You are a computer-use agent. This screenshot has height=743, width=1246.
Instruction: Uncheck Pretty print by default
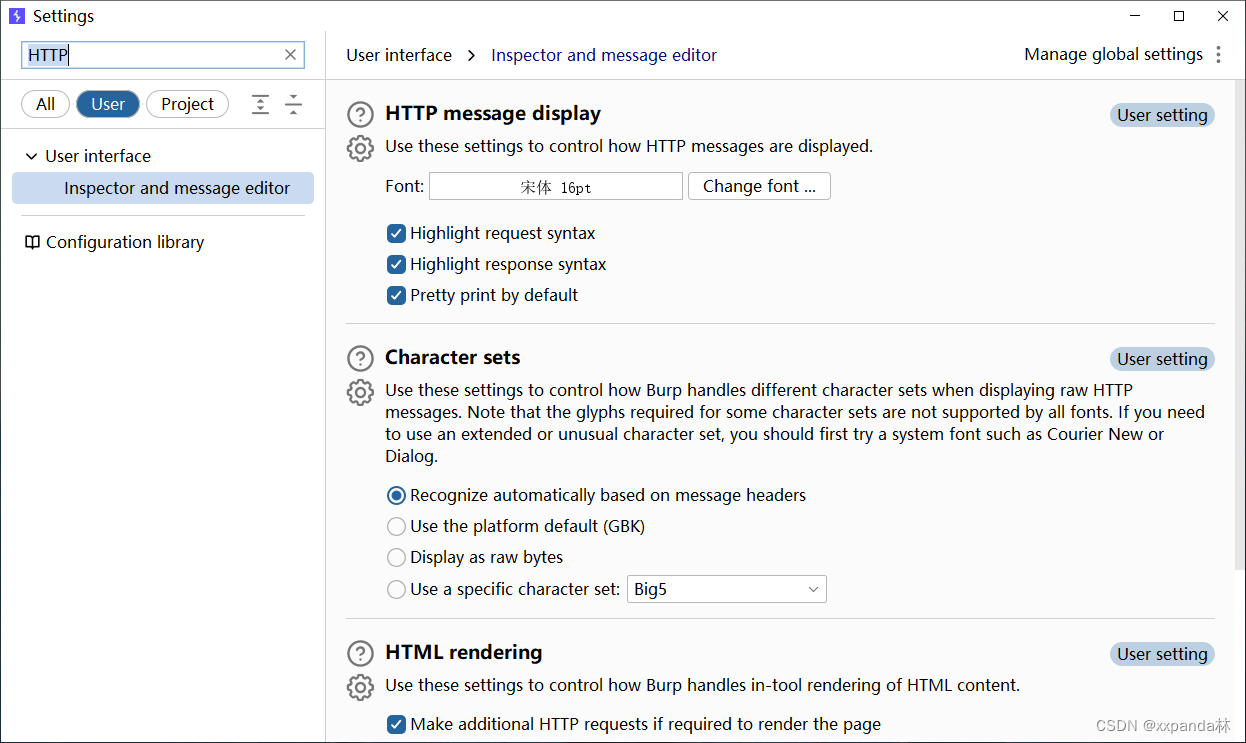(397, 296)
